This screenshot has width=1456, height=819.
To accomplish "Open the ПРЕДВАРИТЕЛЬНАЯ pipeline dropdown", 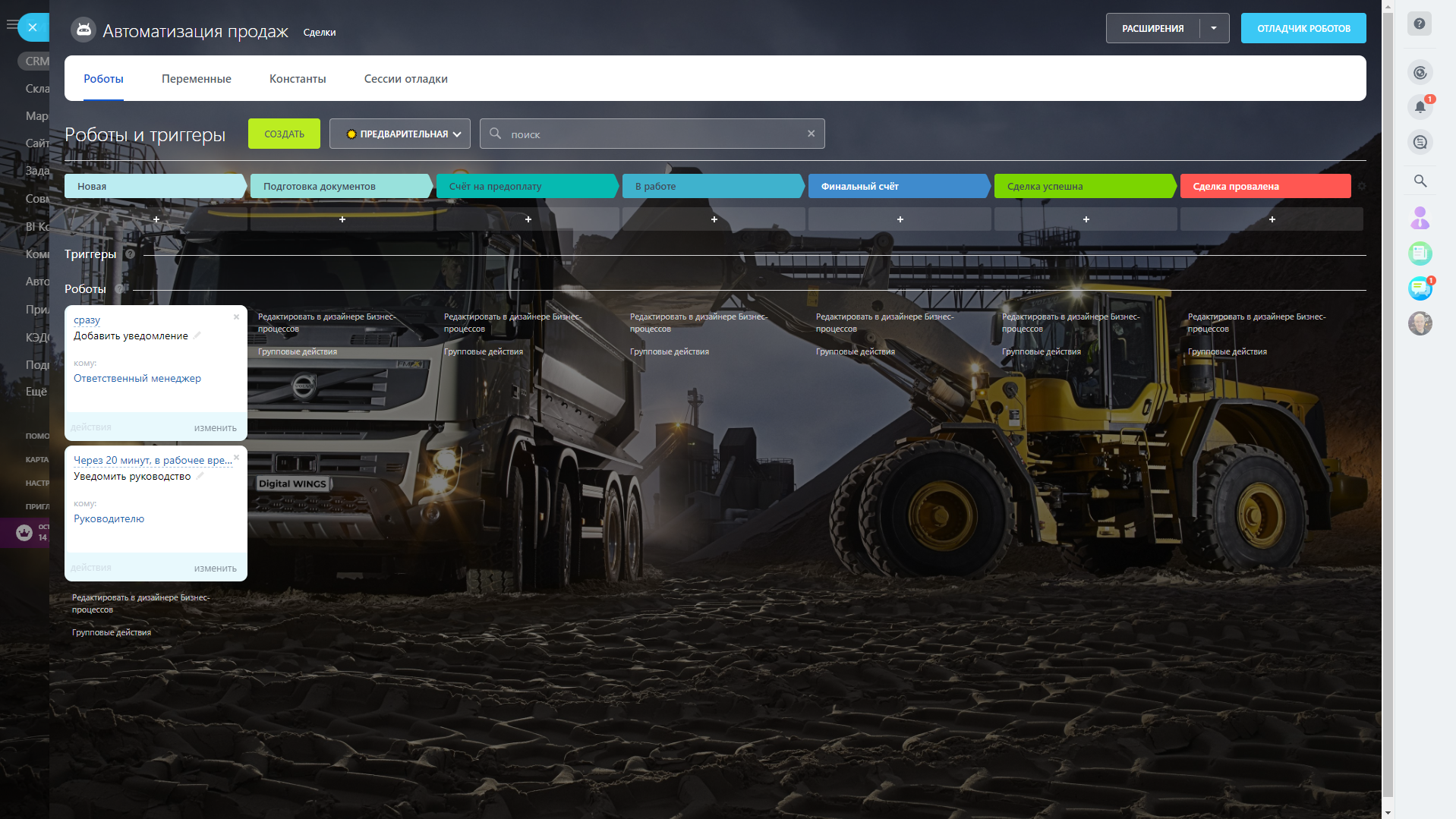I will (x=400, y=134).
